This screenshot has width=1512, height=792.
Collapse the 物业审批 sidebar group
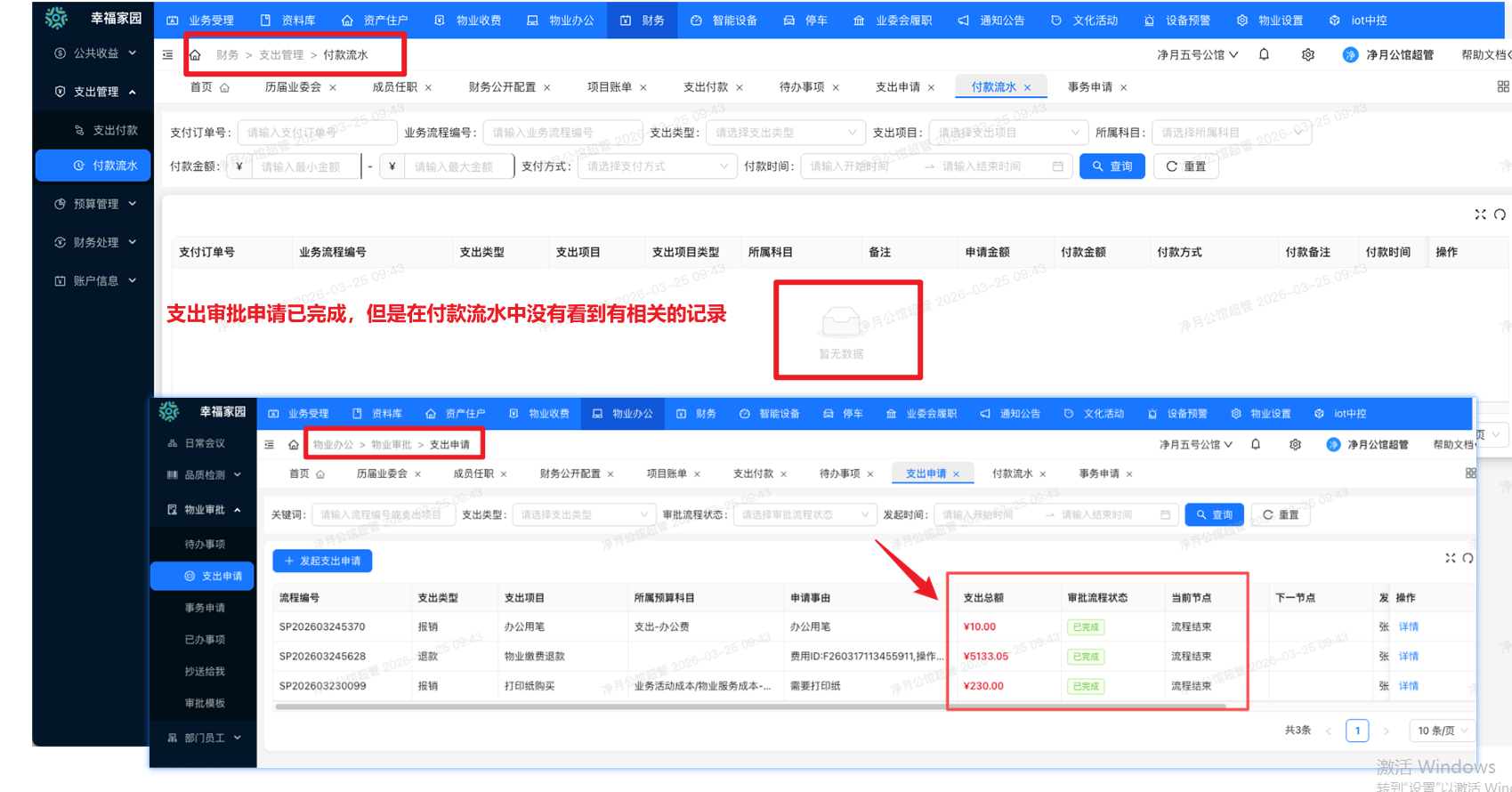204,510
